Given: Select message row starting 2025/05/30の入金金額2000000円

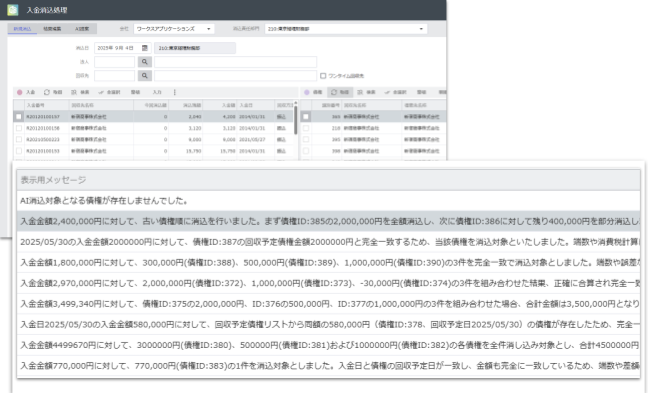Looking at the screenshot, I should click(329, 242).
